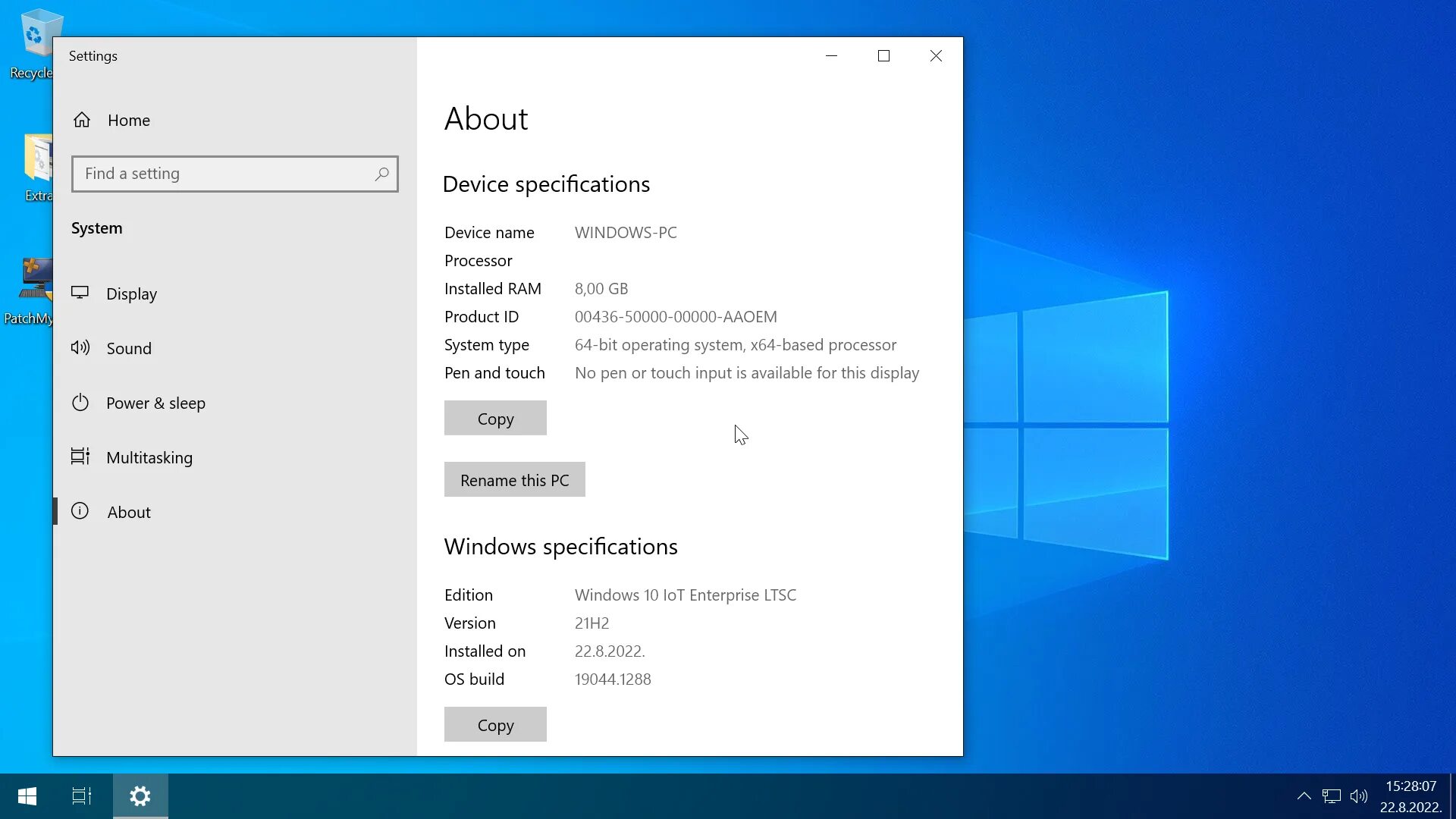Open Task View from the taskbar
This screenshot has height=819, width=1456.
tap(82, 796)
